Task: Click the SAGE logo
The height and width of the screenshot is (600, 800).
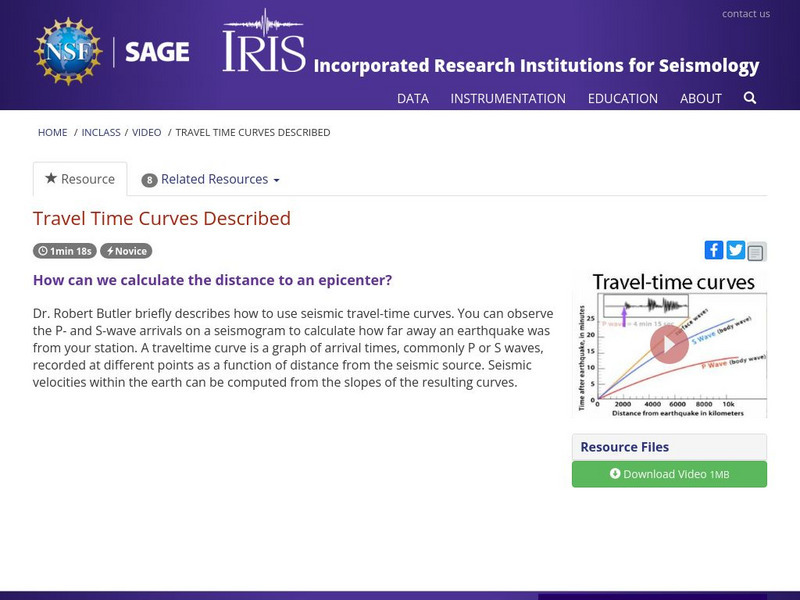Action: pyautogui.click(x=155, y=51)
